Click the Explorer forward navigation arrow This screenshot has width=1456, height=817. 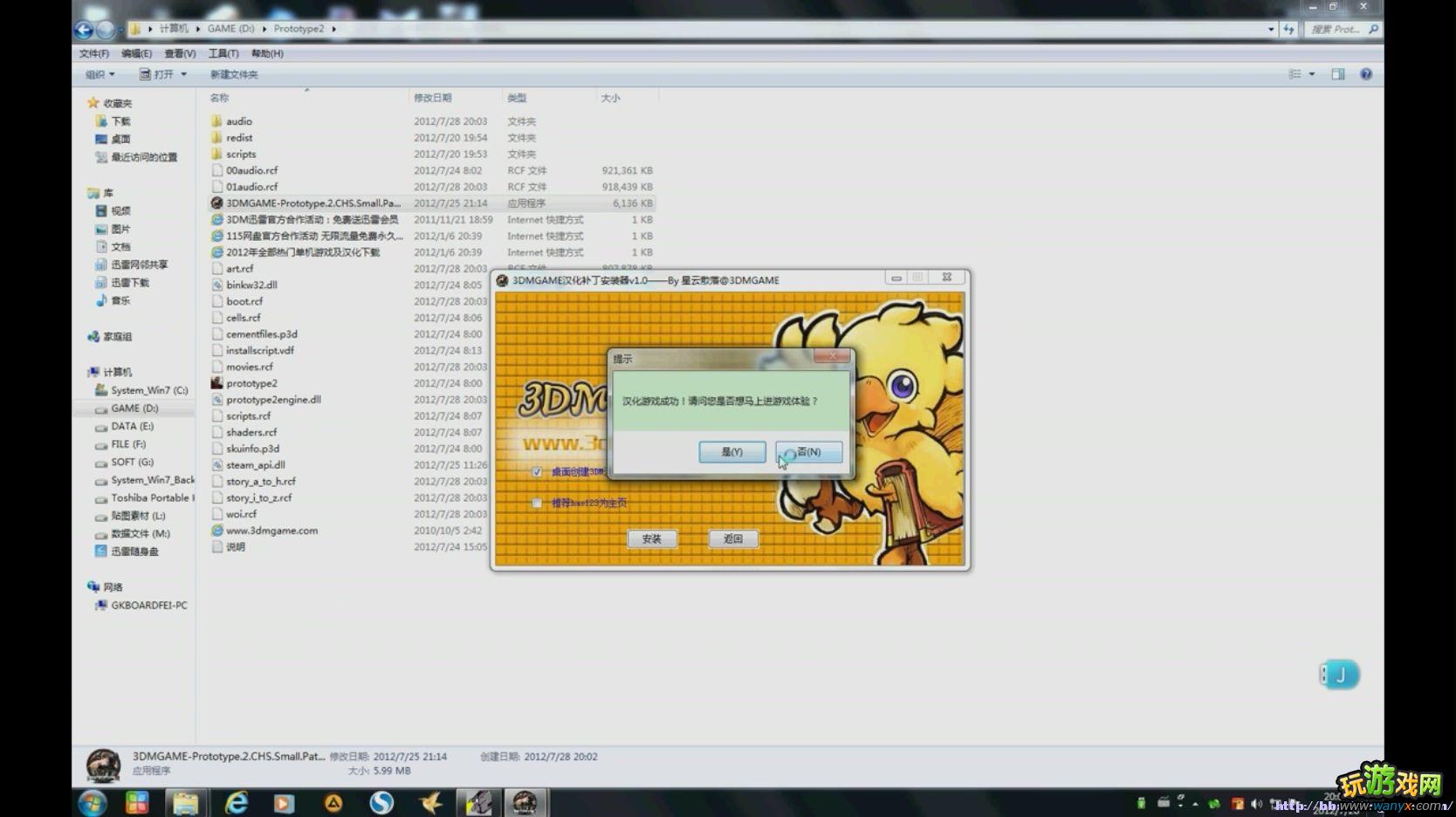pyautogui.click(x=106, y=30)
